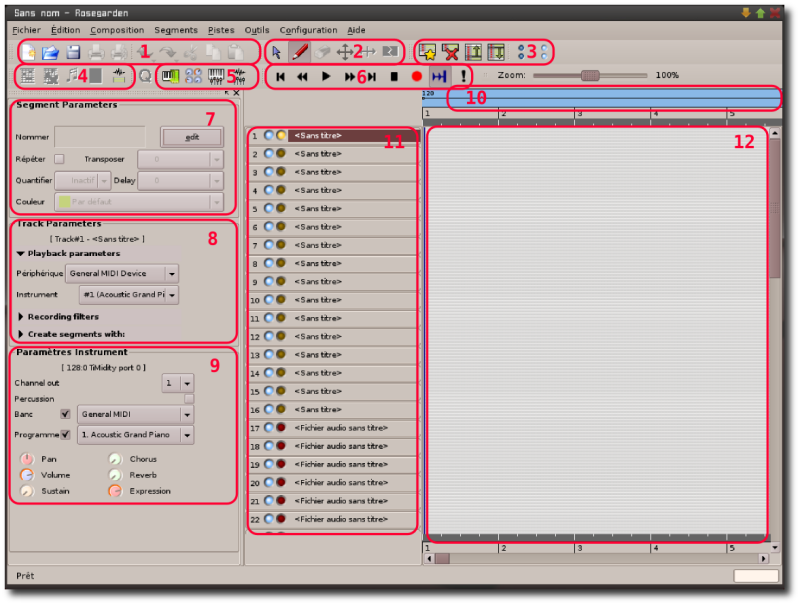Open the Périphérique General MIDI Device dropdown
The image size is (800, 605).
122,273
